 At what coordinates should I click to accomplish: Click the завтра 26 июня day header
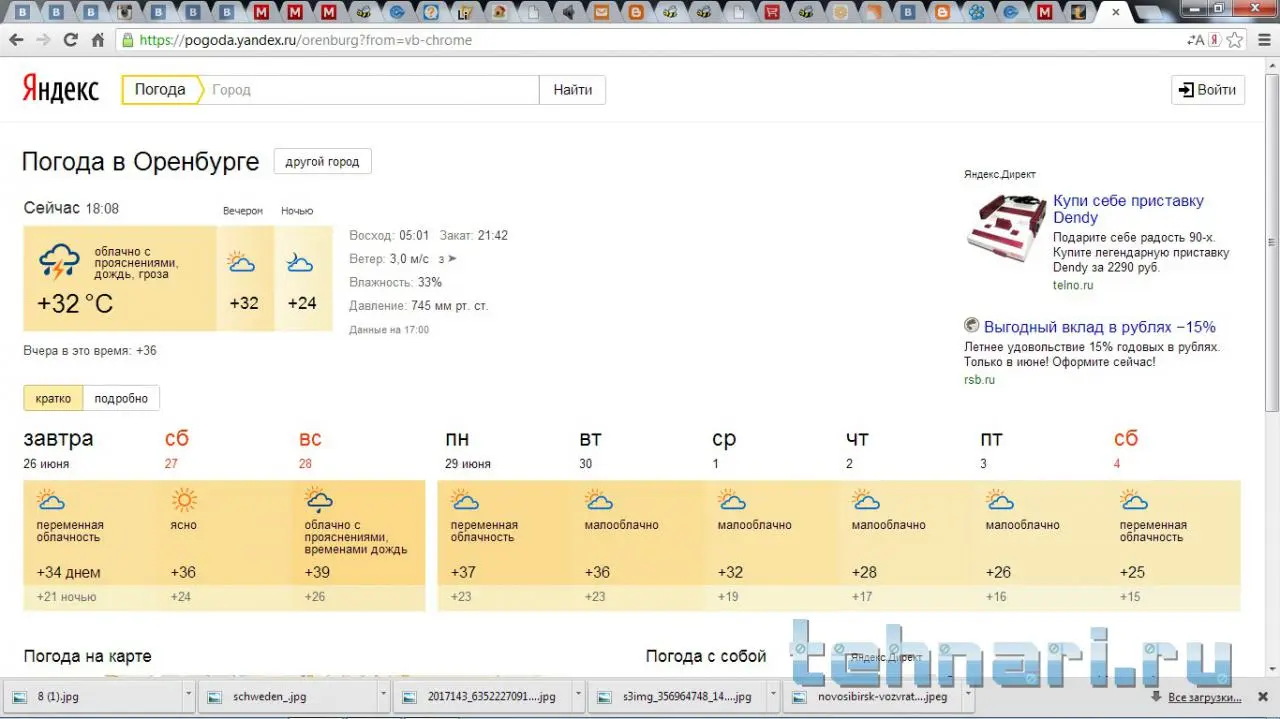coord(59,449)
